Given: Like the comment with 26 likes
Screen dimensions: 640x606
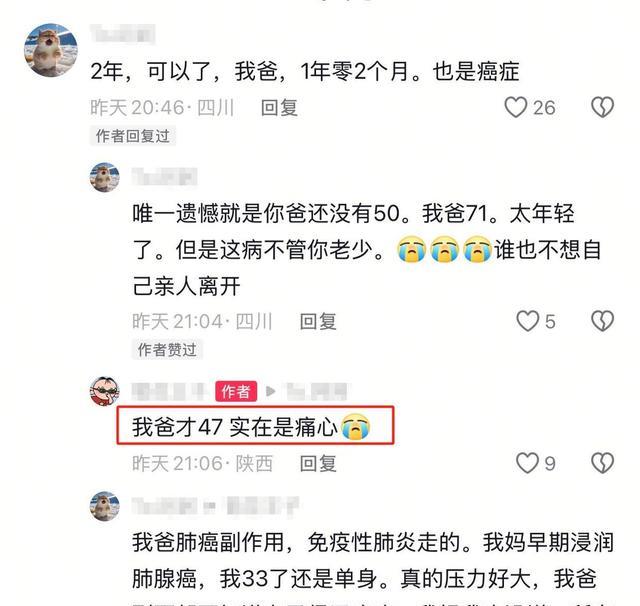Looking at the screenshot, I should pos(516,108).
